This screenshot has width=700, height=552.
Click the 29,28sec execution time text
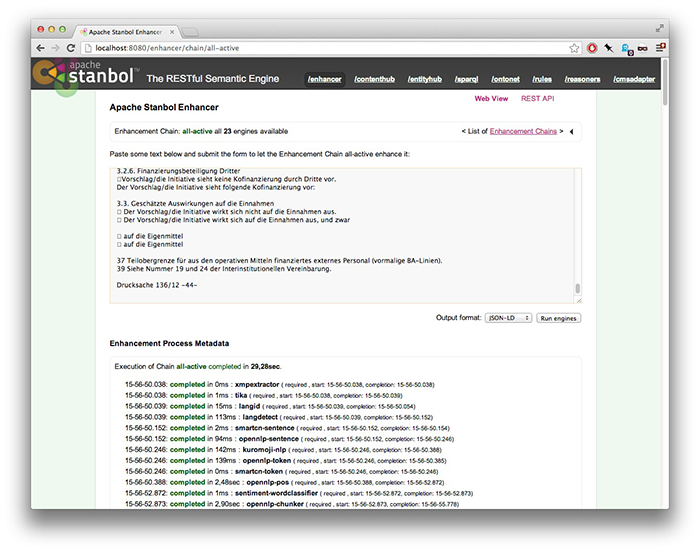266,367
